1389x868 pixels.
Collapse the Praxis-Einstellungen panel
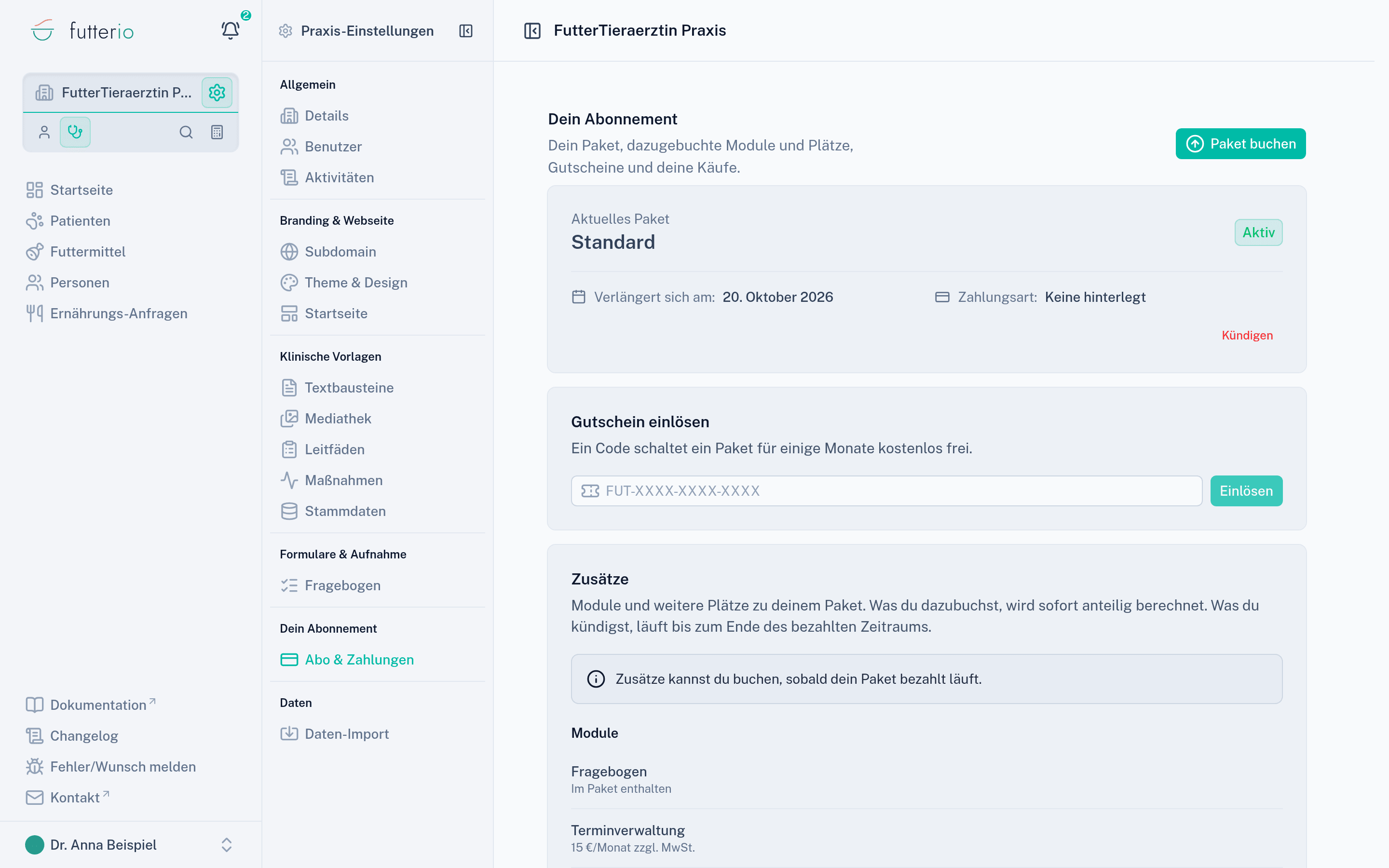click(x=465, y=30)
